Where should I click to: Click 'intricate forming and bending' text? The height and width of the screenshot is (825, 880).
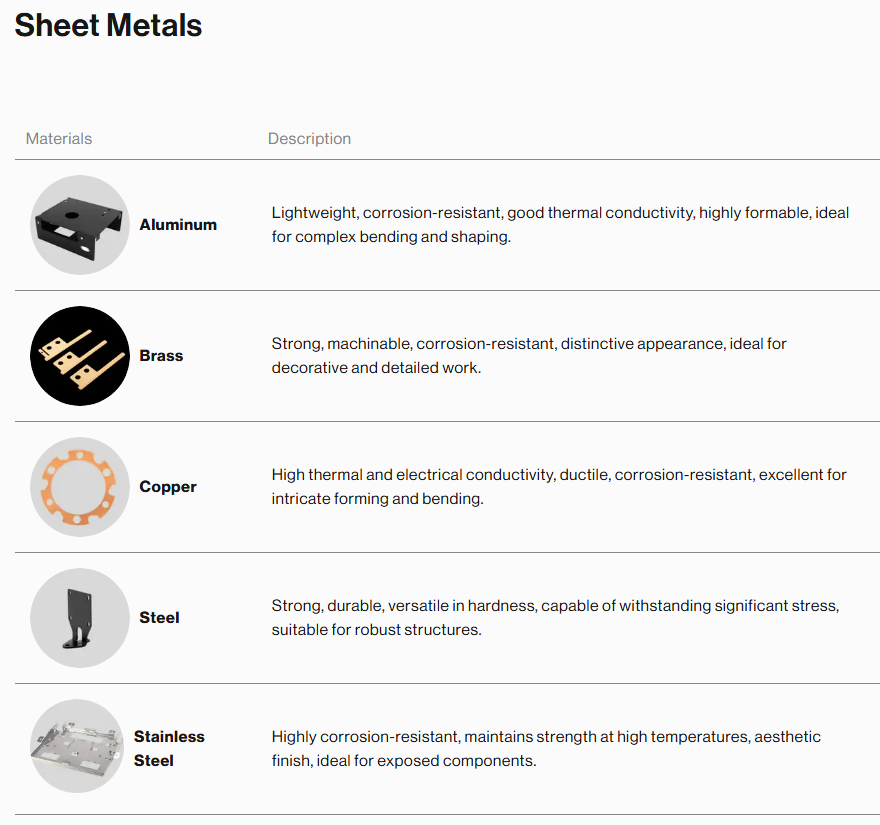click(377, 499)
